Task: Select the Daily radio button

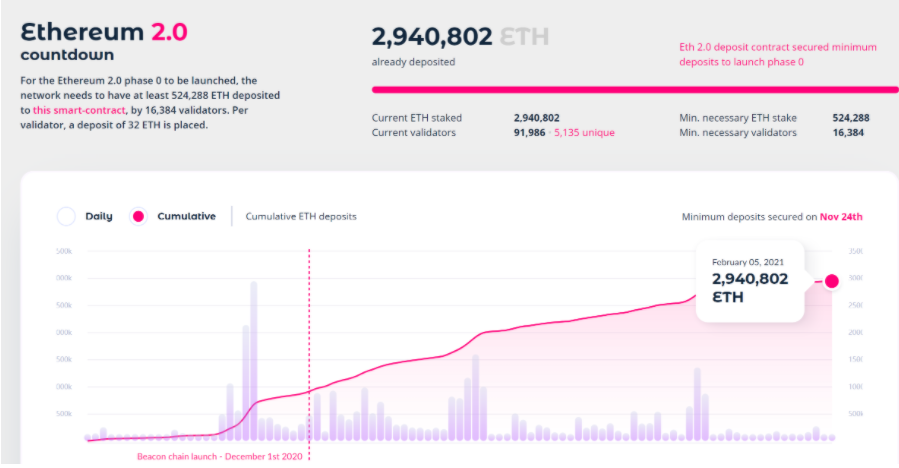Action: click(x=67, y=216)
